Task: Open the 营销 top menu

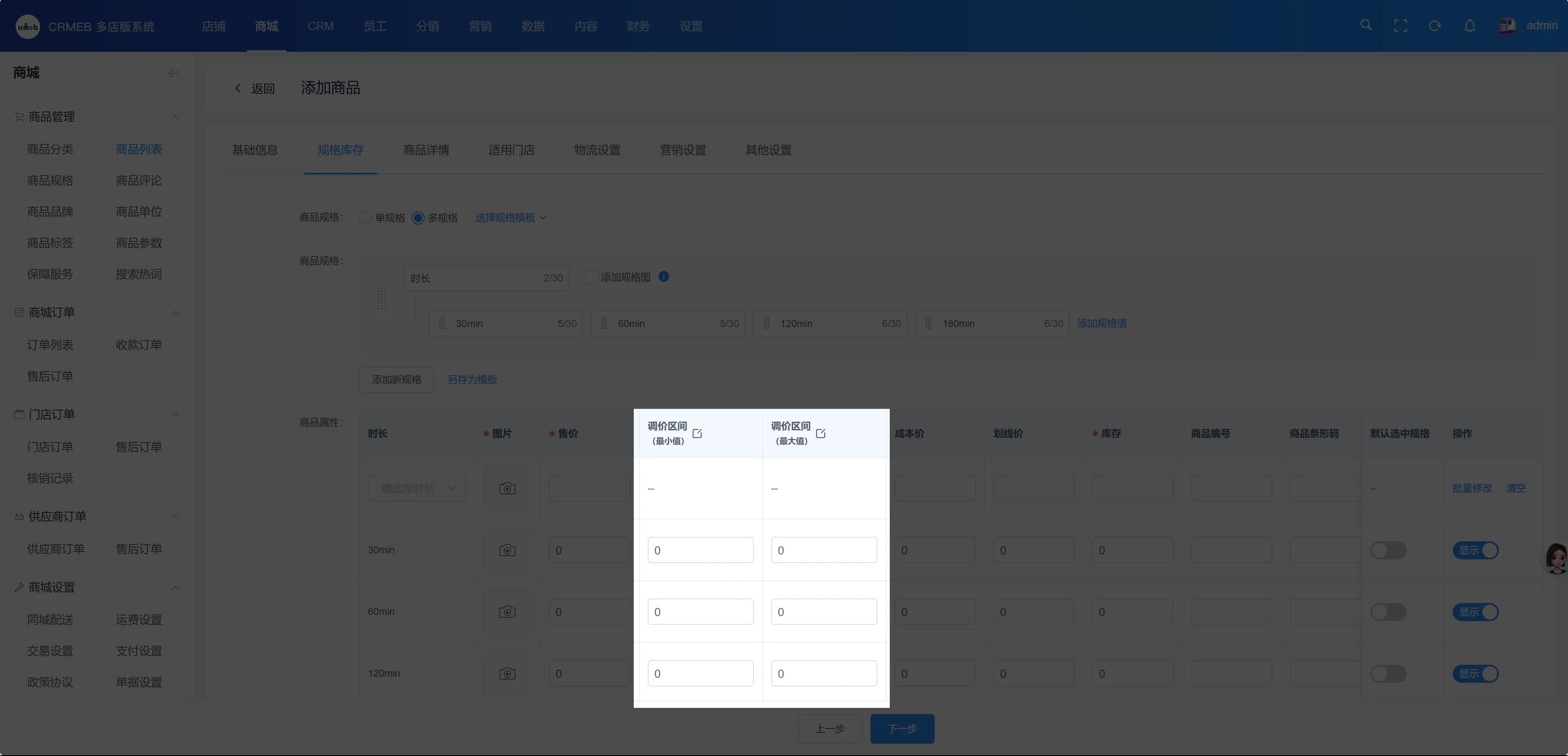Action: pyautogui.click(x=480, y=26)
